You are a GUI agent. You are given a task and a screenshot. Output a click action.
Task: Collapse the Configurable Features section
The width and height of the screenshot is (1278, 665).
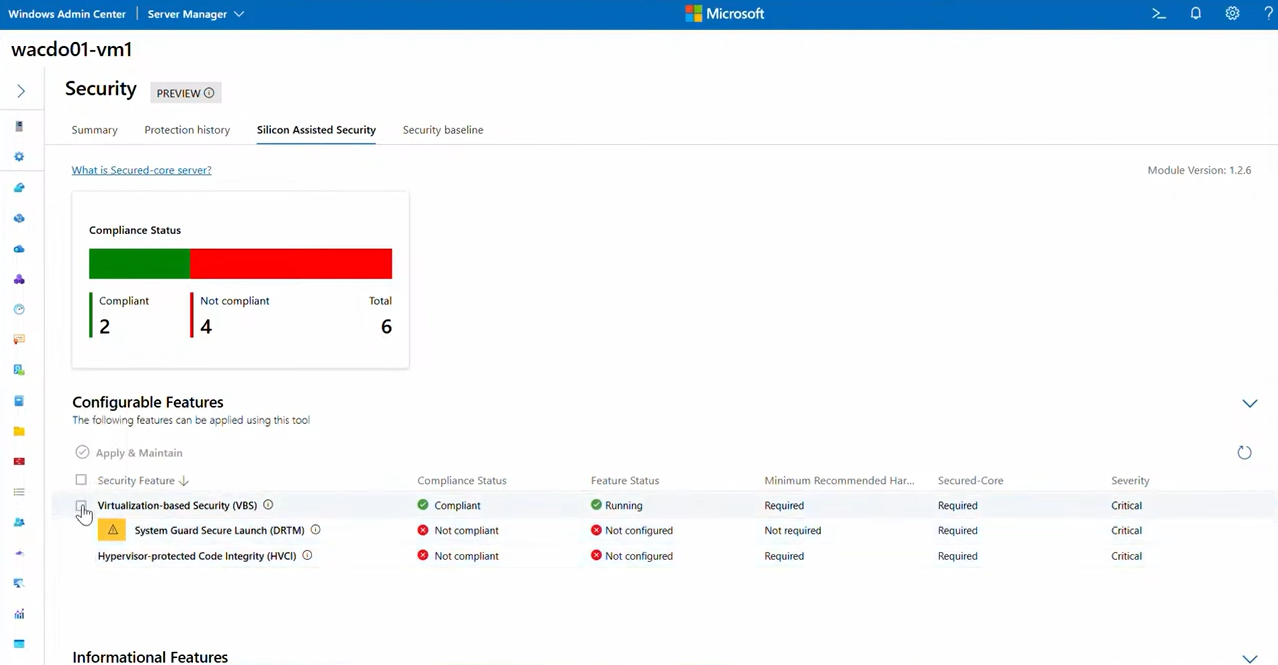tap(1249, 403)
